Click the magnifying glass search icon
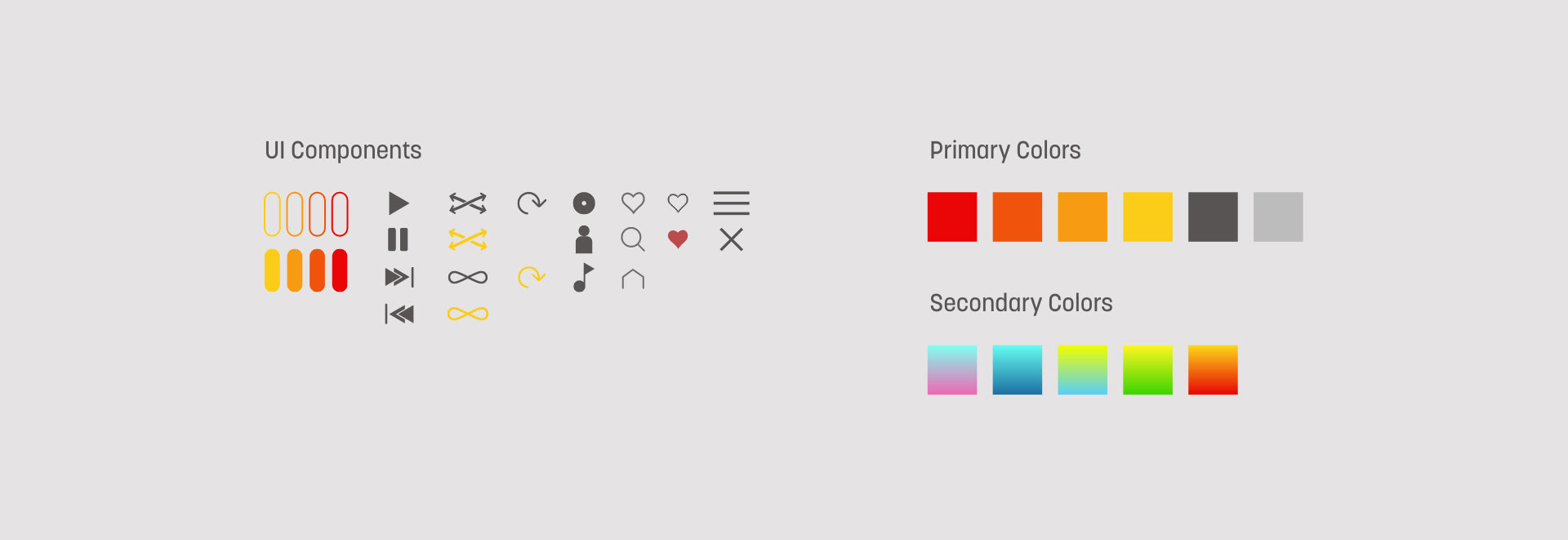This screenshot has height=540, width=1568. click(633, 239)
